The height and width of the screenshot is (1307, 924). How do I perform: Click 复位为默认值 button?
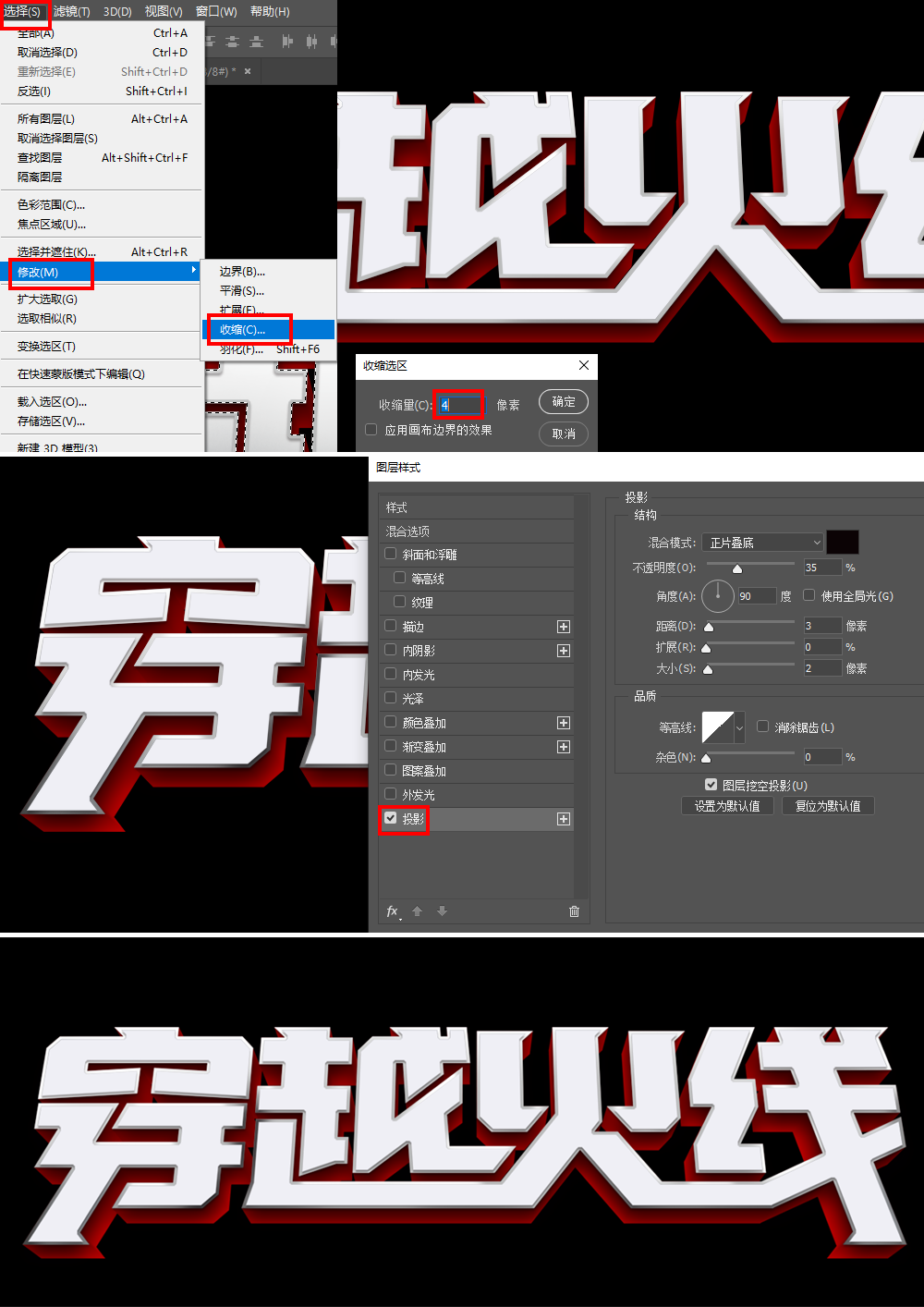coord(828,806)
